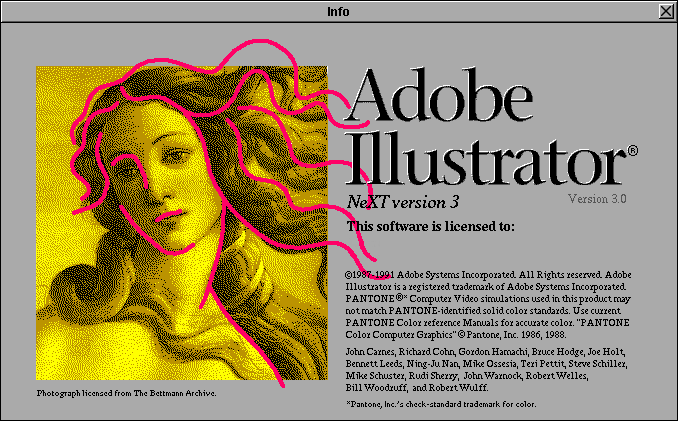
Task: Click the developer credits list
Action: (x=486, y=370)
